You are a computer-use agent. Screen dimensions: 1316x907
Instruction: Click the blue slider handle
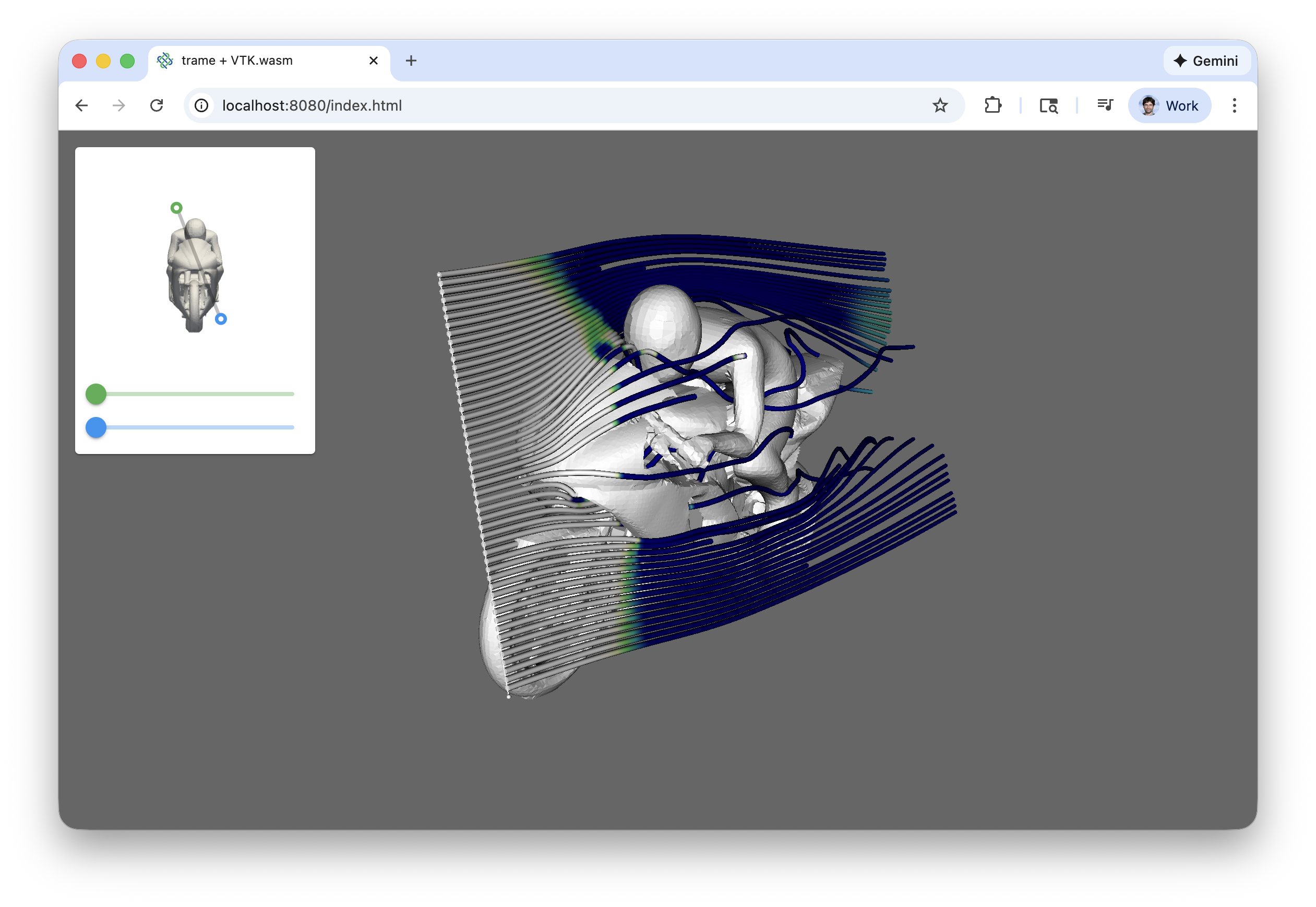click(x=96, y=427)
